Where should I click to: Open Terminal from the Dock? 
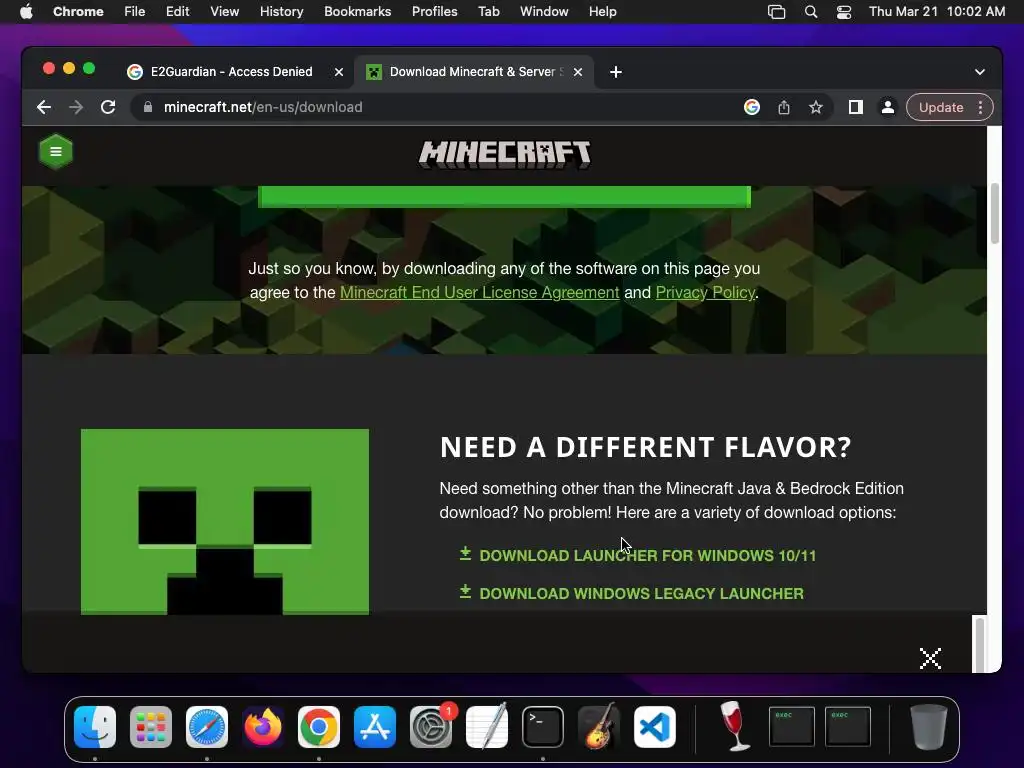point(543,727)
